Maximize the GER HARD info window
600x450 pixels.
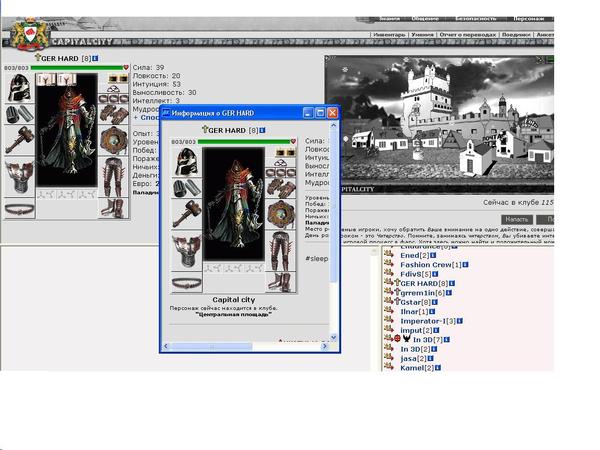click(320, 113)
